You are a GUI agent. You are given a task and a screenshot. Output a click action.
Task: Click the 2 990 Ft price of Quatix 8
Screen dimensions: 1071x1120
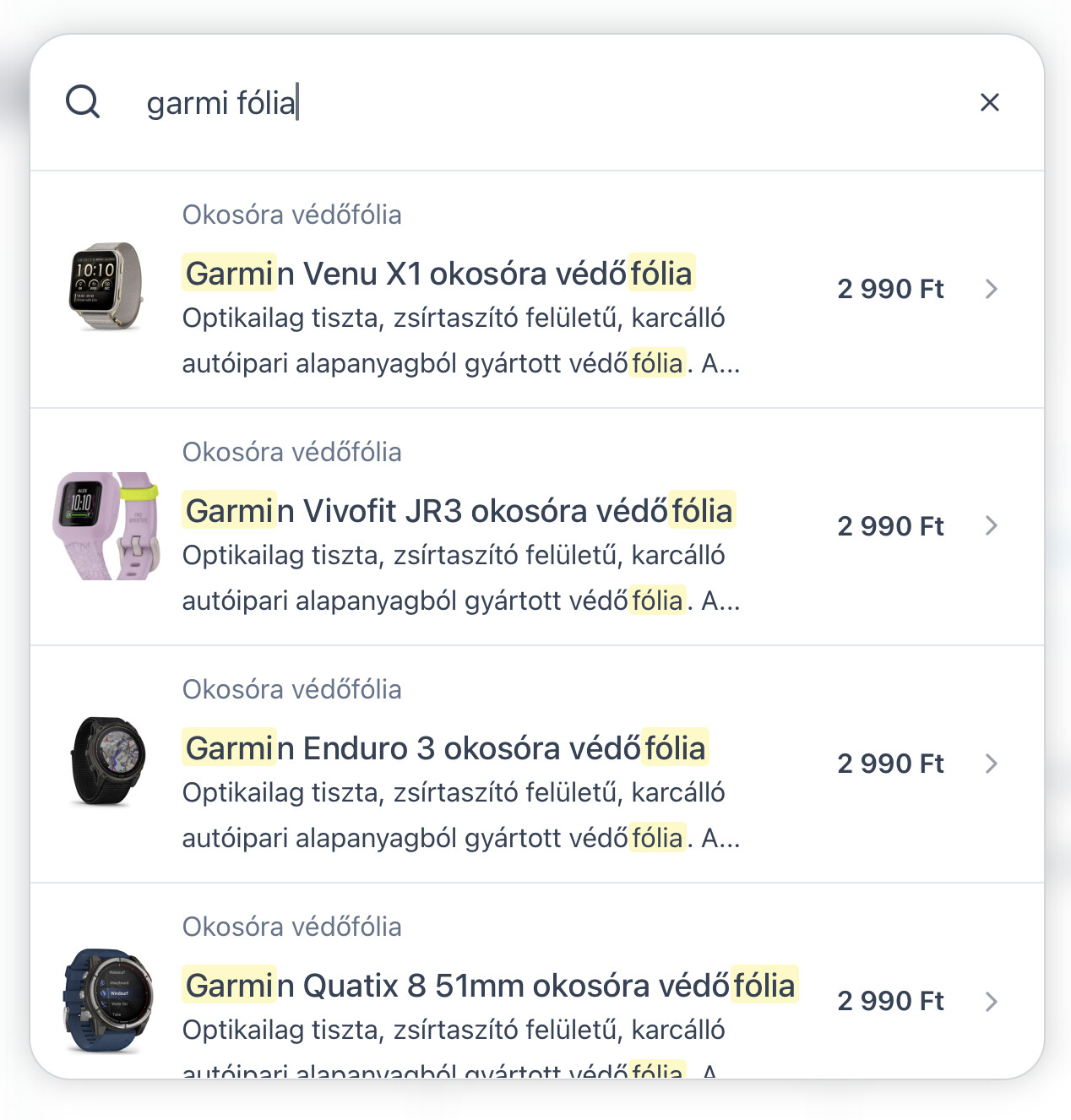[x=890, y=1001]
